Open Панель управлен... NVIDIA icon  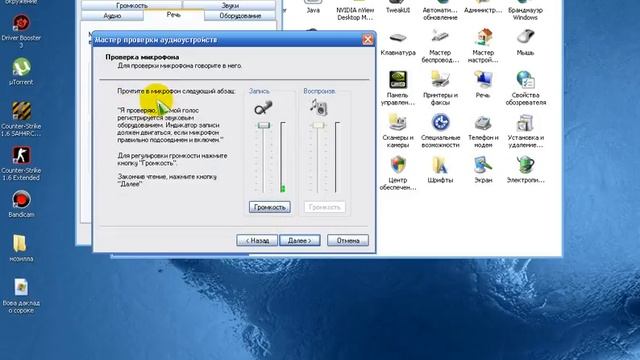point(398,80)
